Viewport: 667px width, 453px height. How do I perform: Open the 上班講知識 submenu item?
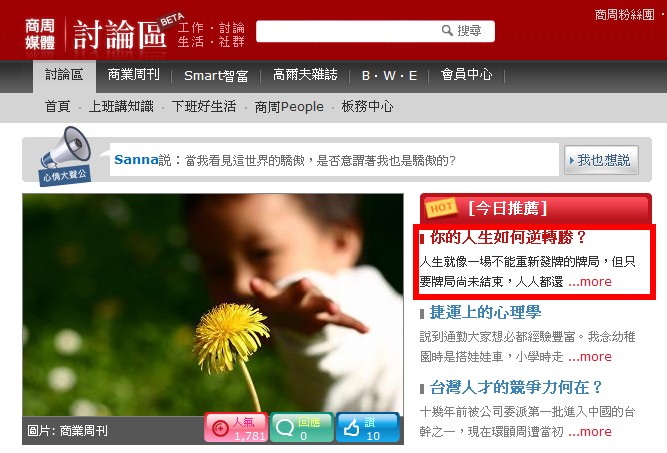coord(121,106)
